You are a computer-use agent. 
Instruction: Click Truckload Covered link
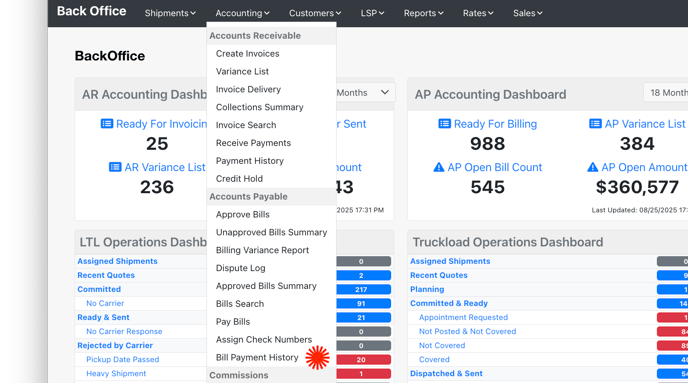click(x=434, y=359)
